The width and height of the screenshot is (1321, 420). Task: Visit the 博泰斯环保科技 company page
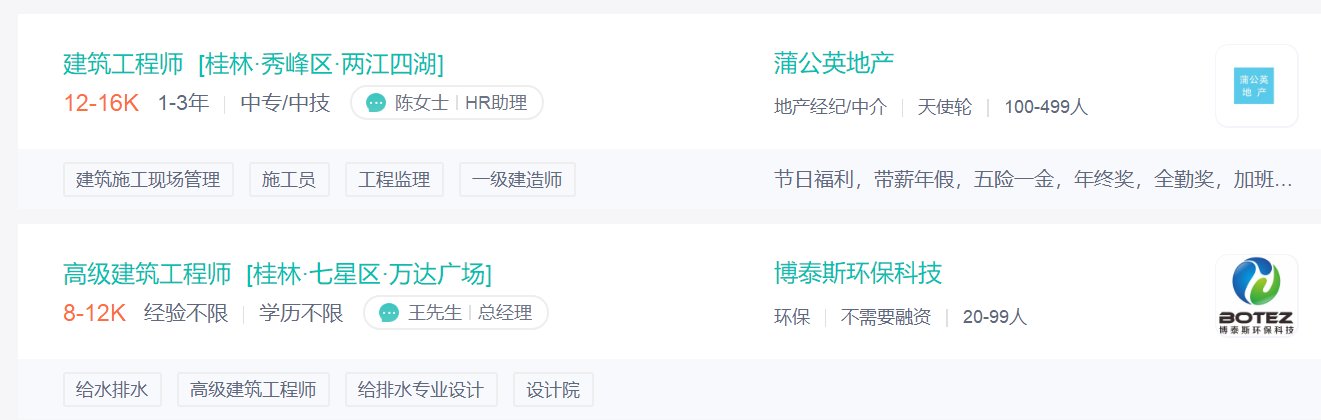857,274
